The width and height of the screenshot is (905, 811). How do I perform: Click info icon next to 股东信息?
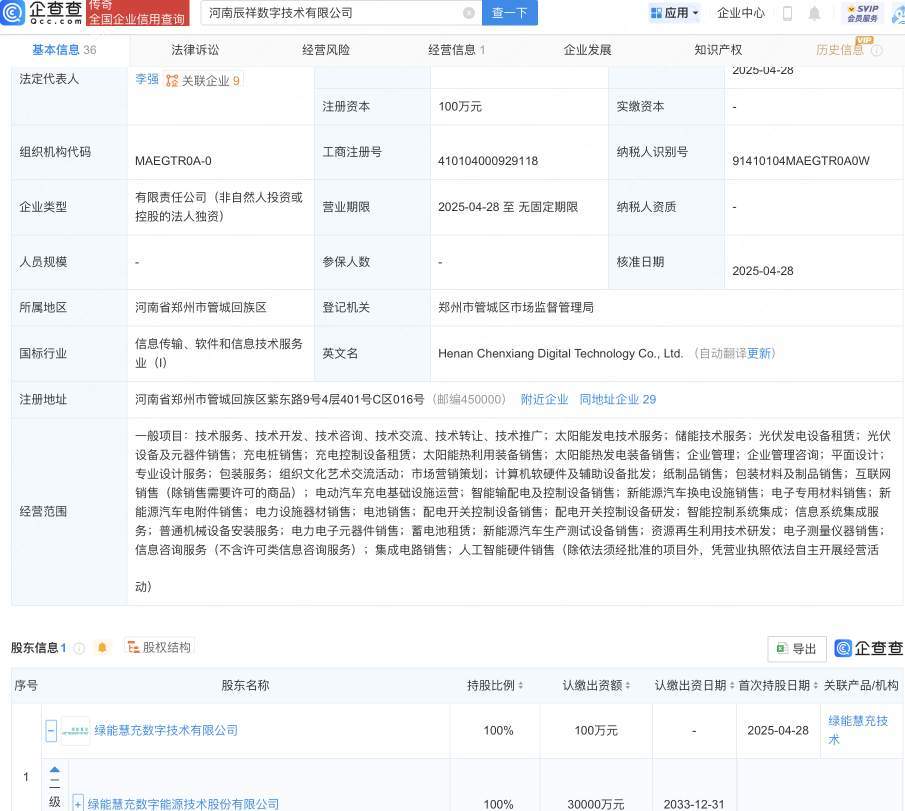click(79, 648)
